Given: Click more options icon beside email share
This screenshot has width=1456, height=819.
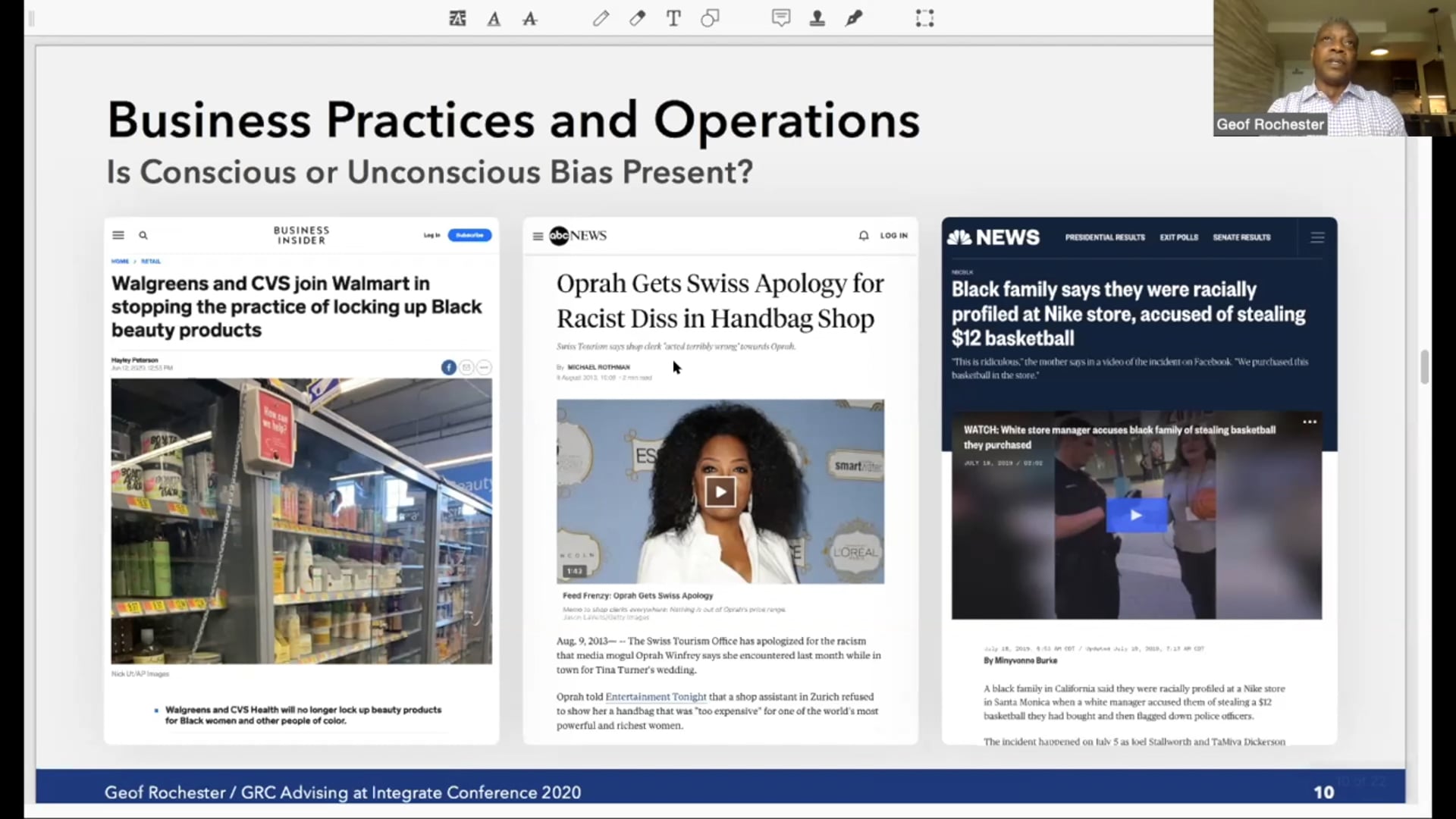Looking at the screenshot, I should point(484,367).
